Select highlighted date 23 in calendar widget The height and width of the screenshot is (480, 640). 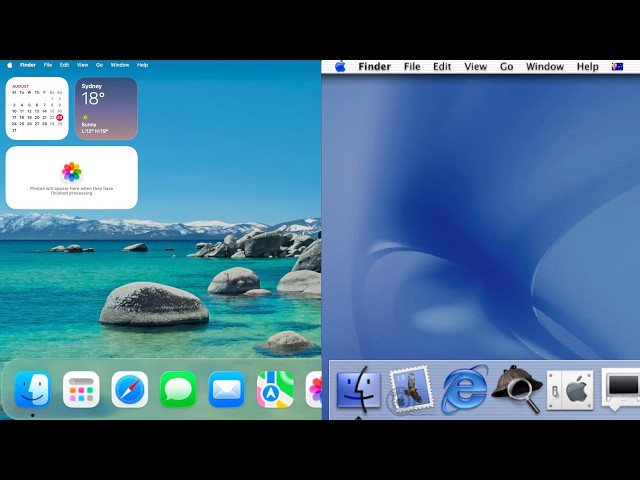60,118
